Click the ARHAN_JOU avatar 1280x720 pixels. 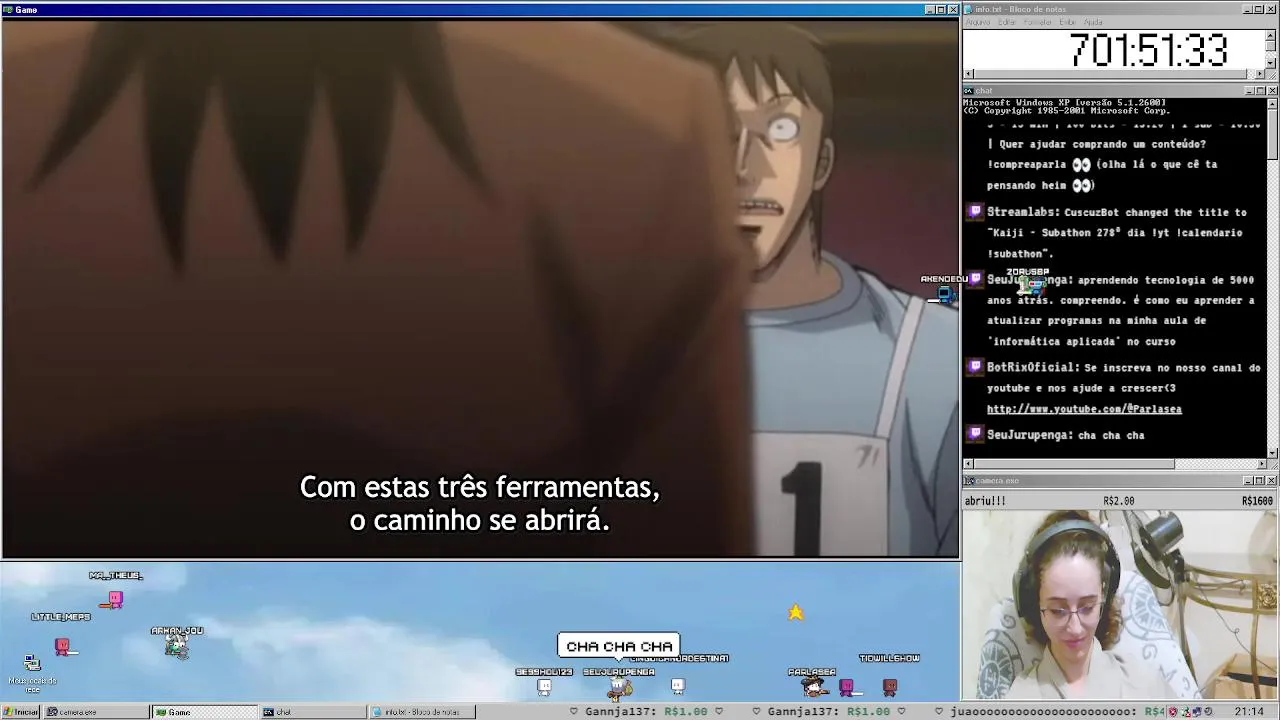[x=177, y=647]
